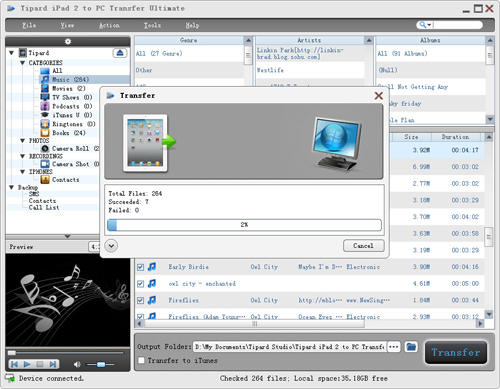This screenshot has width=500, height=389.
Task: Select All (27 Genre) entry
Action: point(159,53)
